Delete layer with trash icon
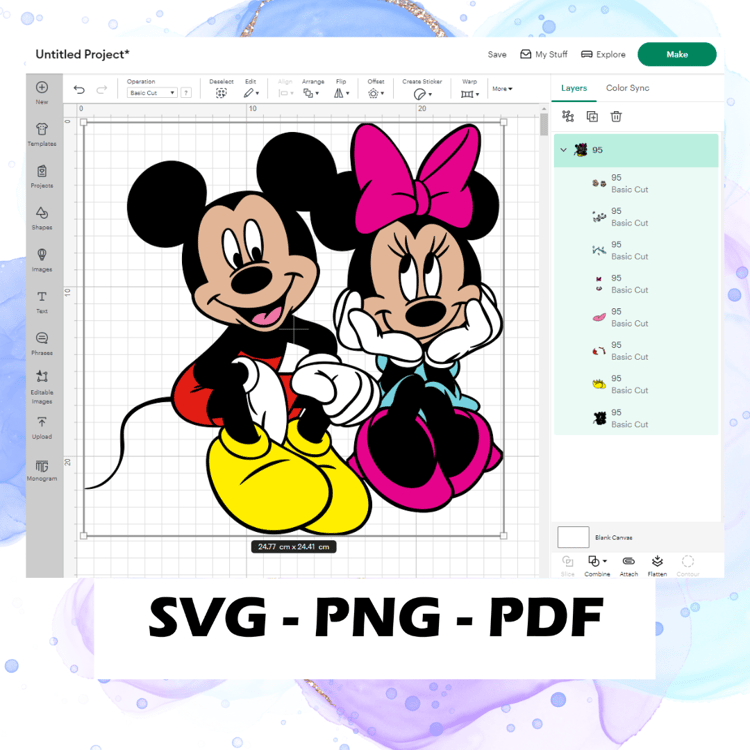750x750 pixels. (616, 116)
